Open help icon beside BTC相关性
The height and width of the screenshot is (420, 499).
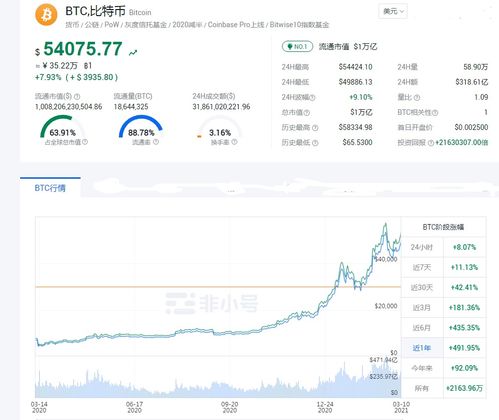click(435, 113)
